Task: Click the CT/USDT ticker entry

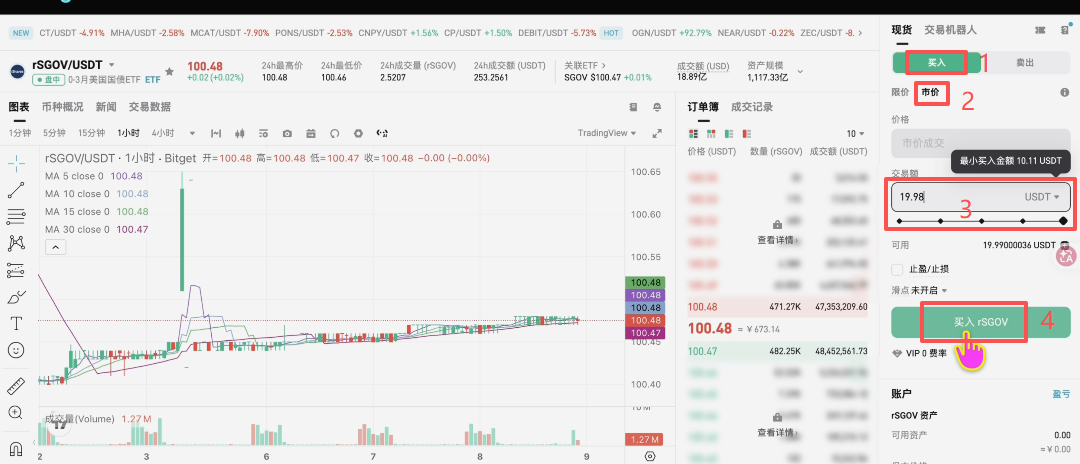Action: coord(72,32)
